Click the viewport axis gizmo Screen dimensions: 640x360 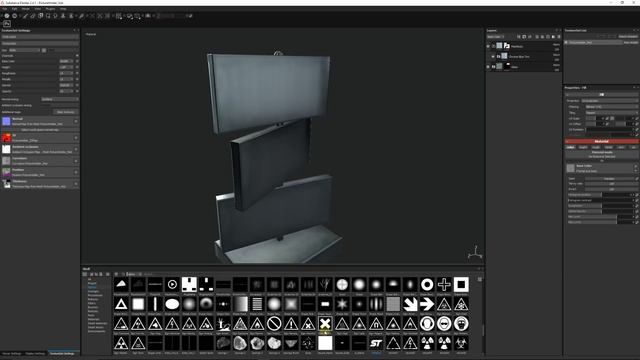475,253
